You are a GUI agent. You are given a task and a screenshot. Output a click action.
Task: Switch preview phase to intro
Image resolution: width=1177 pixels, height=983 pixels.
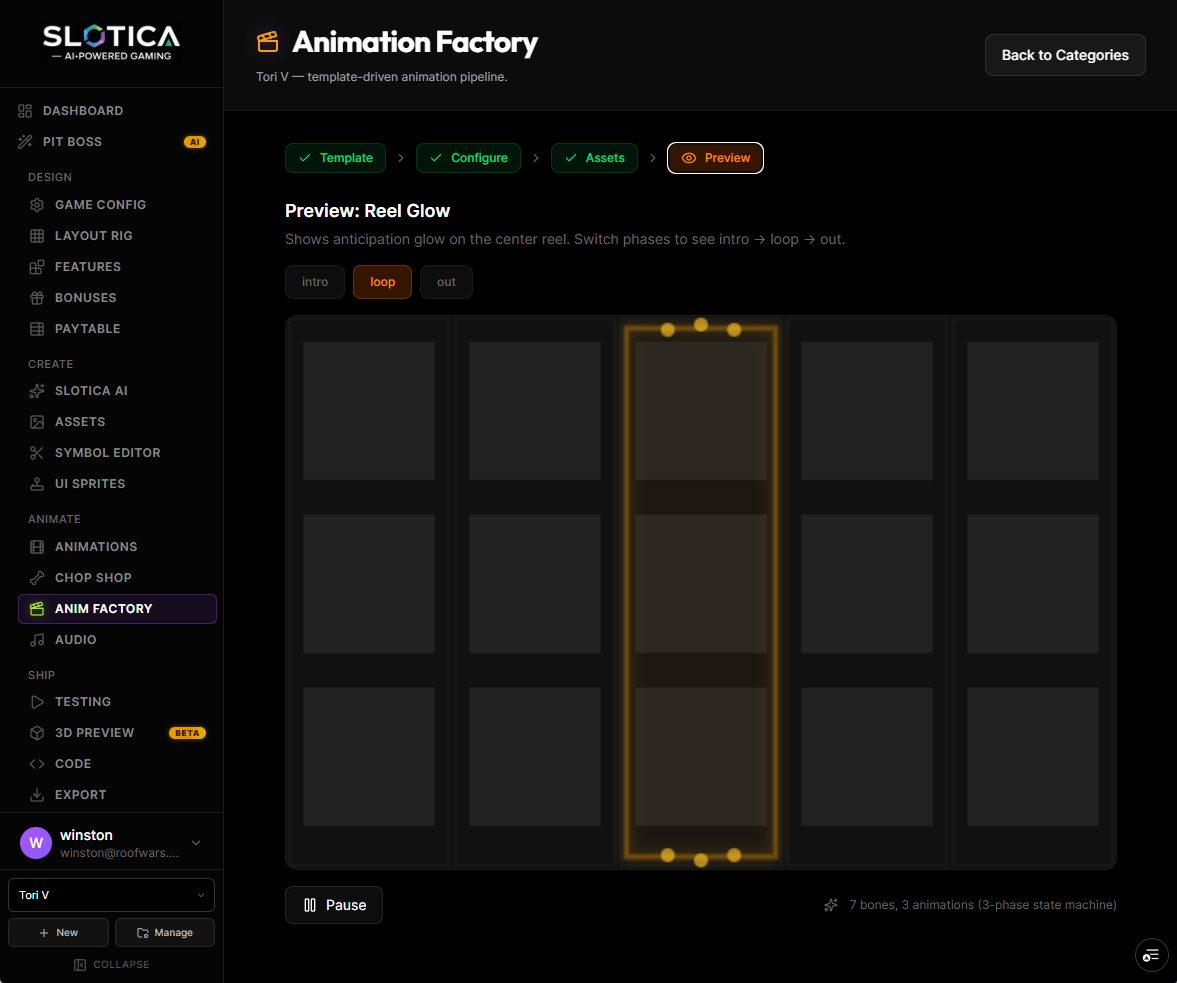pos(315,282)
